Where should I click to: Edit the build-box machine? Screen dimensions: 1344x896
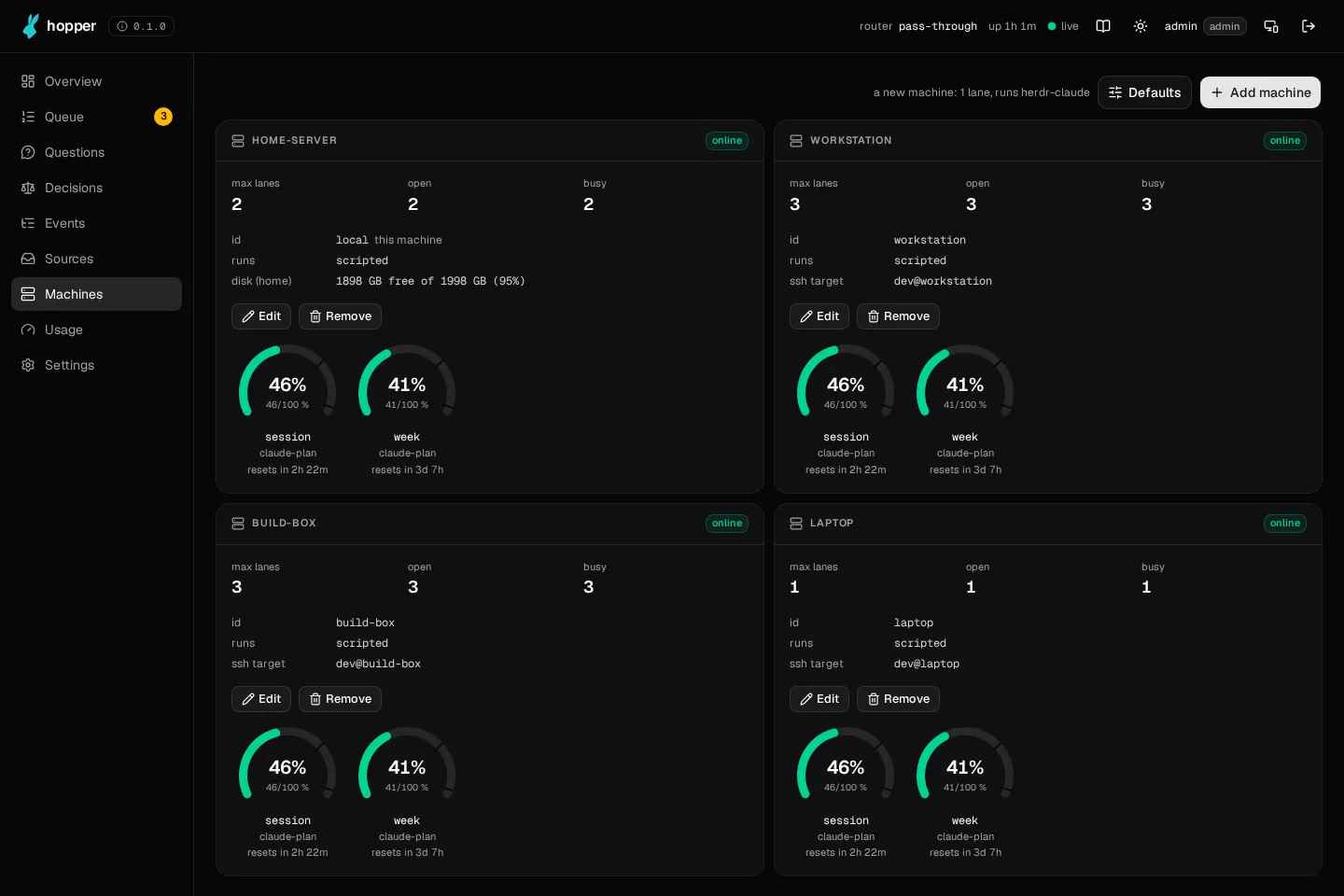[x=261, y=699]
